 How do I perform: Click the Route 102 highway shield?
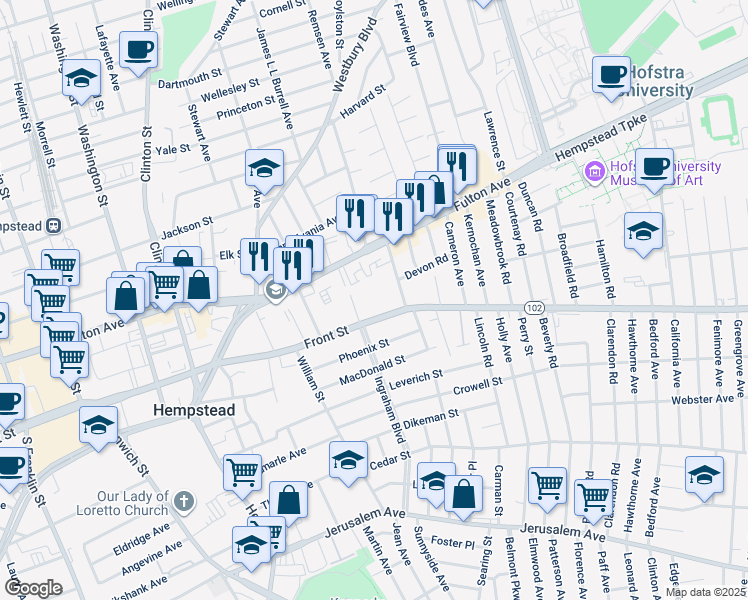[x=530, y=309]
